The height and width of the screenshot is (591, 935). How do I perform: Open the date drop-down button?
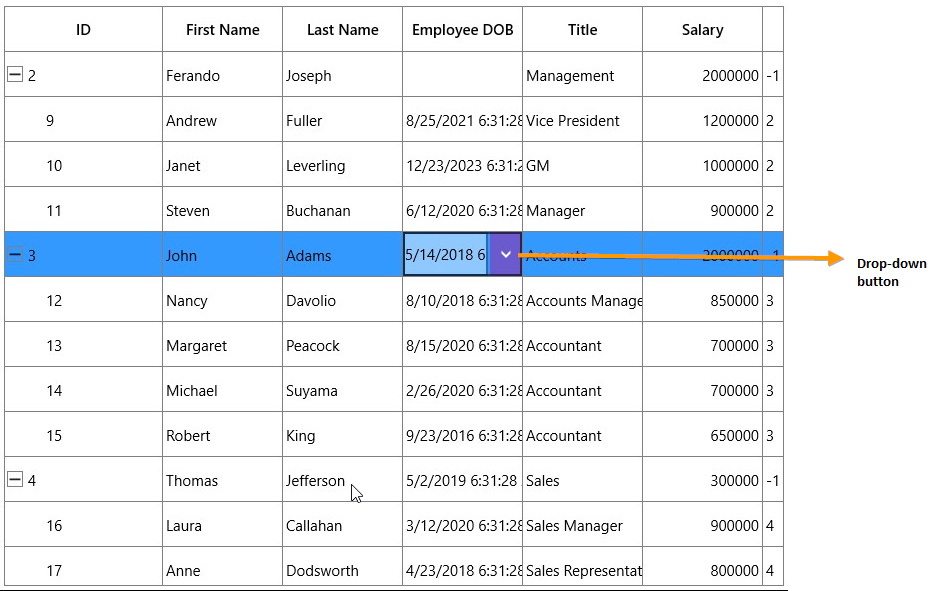505,254
